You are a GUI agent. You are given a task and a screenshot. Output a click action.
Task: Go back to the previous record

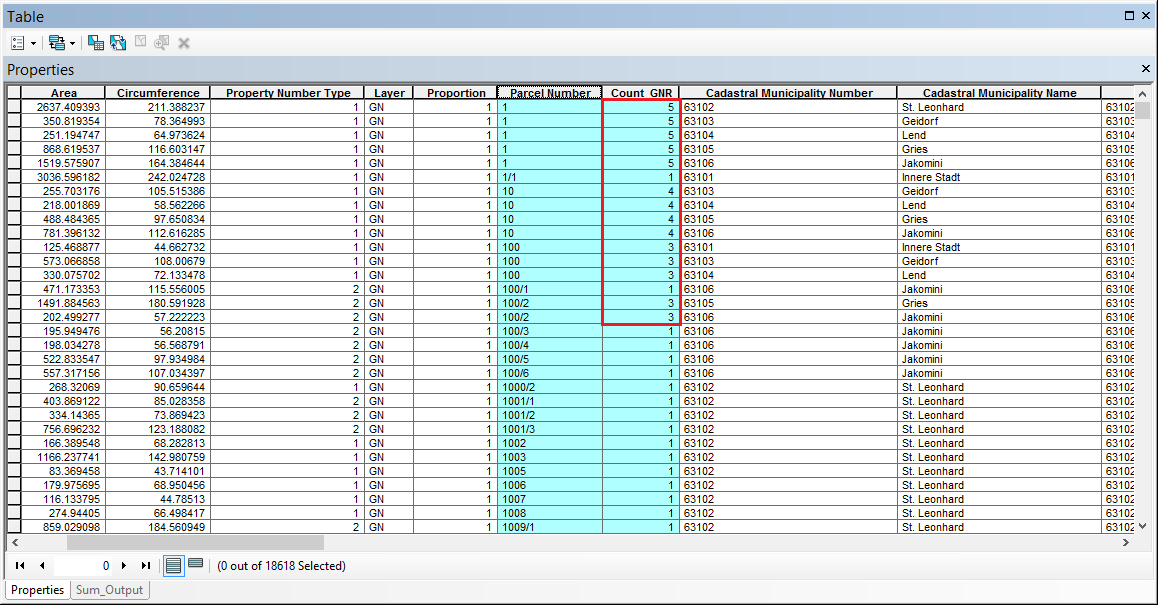(40, 565)
